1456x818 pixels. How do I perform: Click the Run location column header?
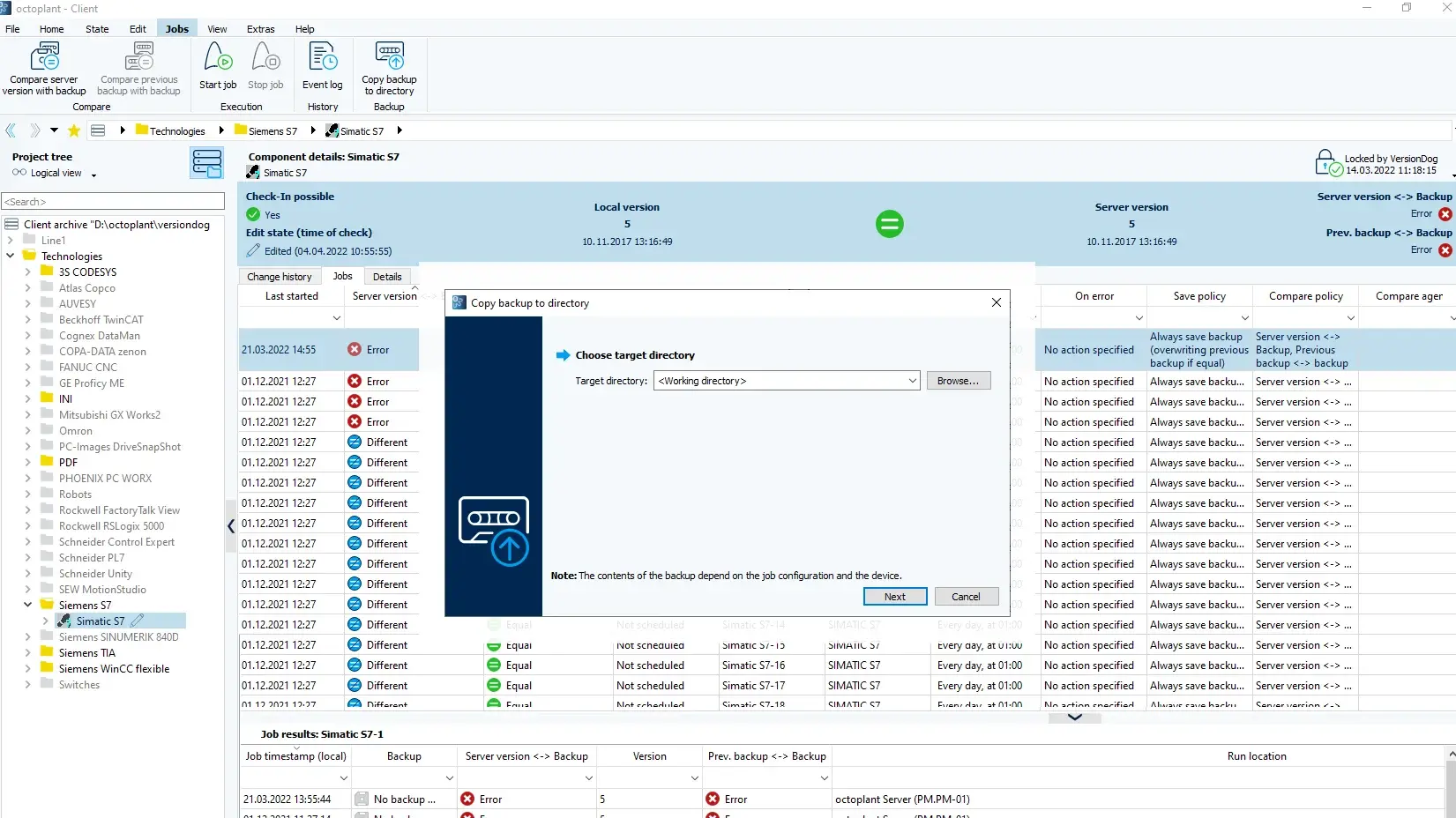tap(1257, 756)
